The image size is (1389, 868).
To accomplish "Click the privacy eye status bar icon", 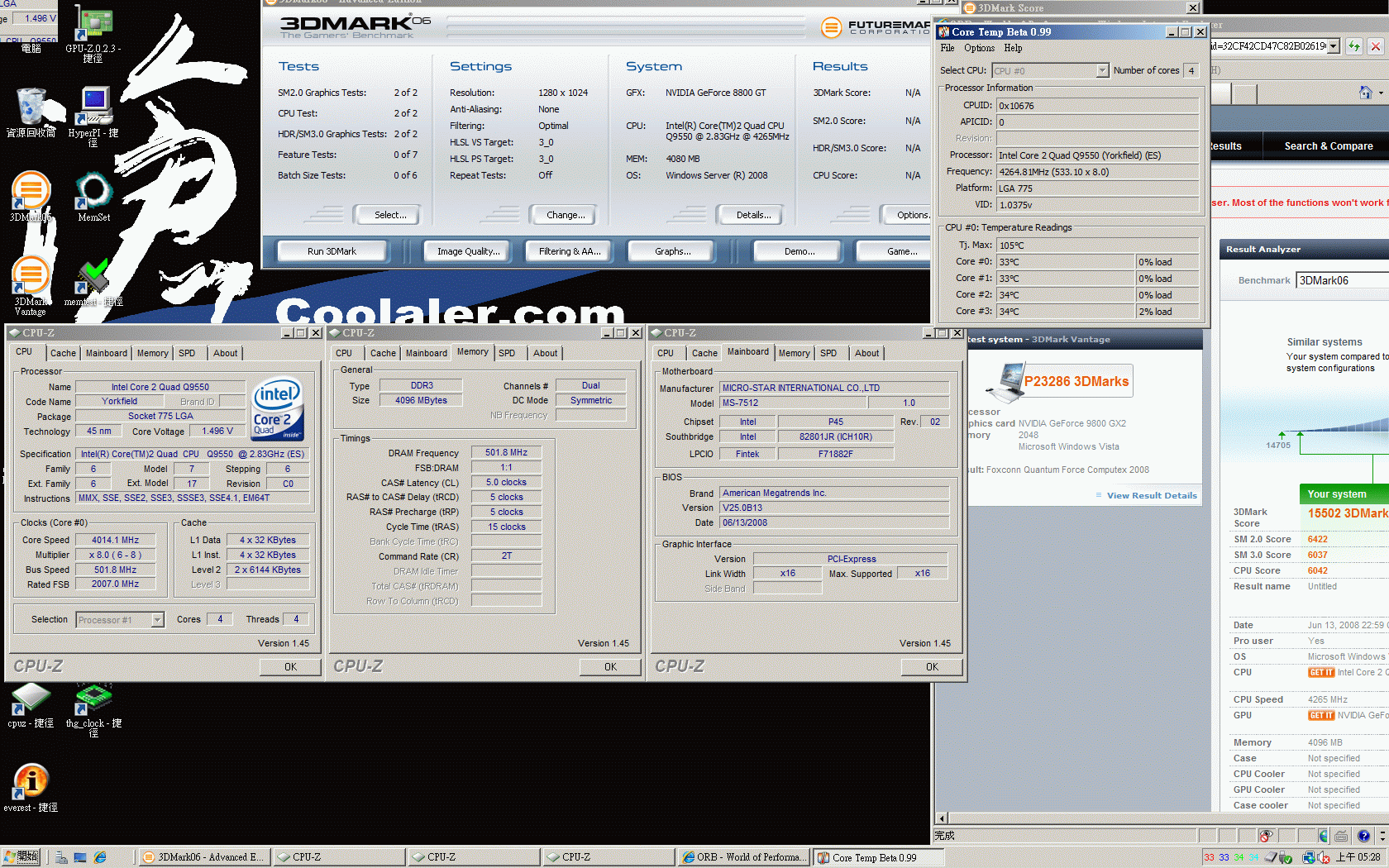I will tap(1266, 836).
